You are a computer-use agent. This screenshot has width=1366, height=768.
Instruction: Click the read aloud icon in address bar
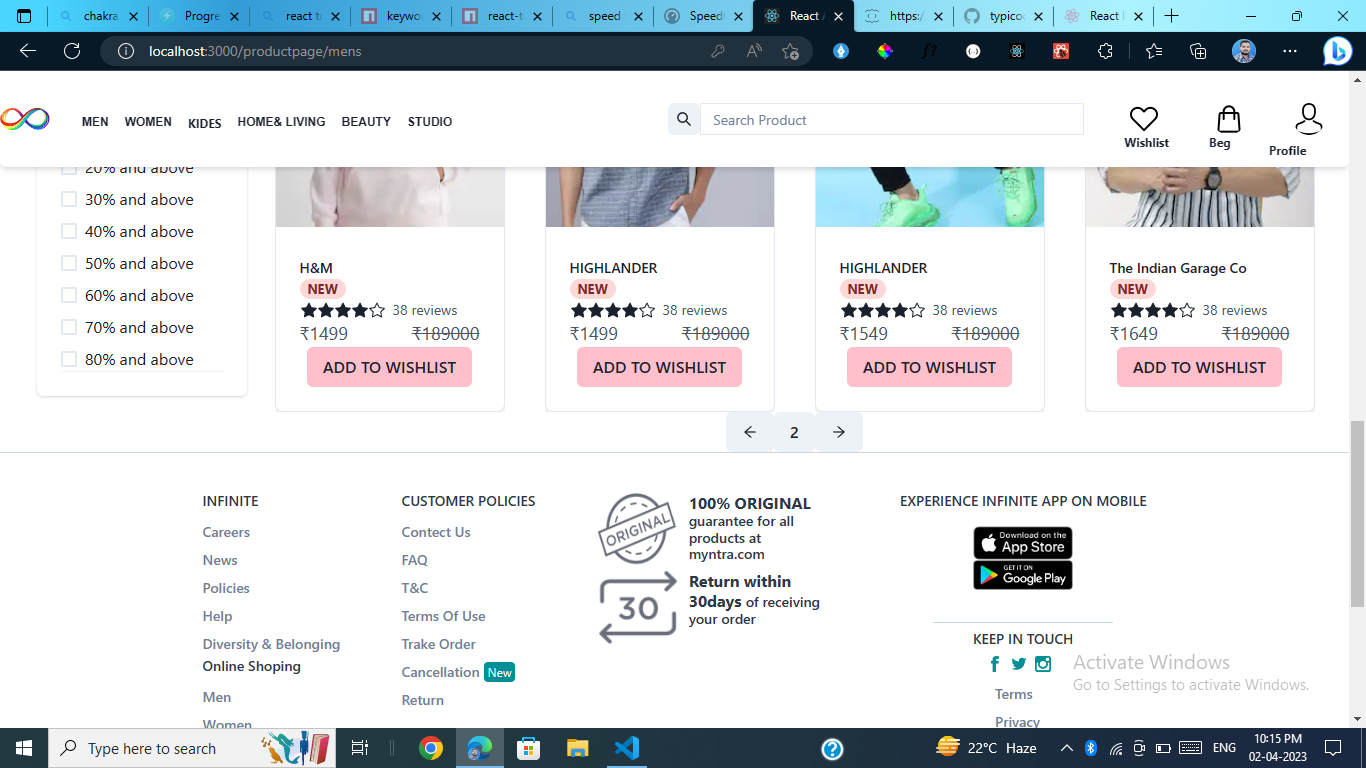(755, 51)
